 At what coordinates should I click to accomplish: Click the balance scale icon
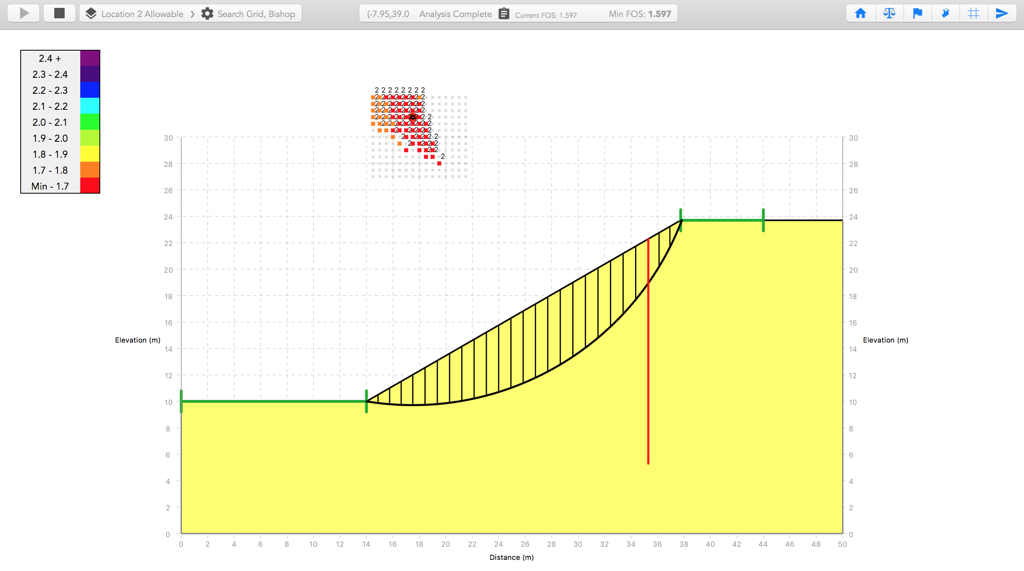click(889, 14)
